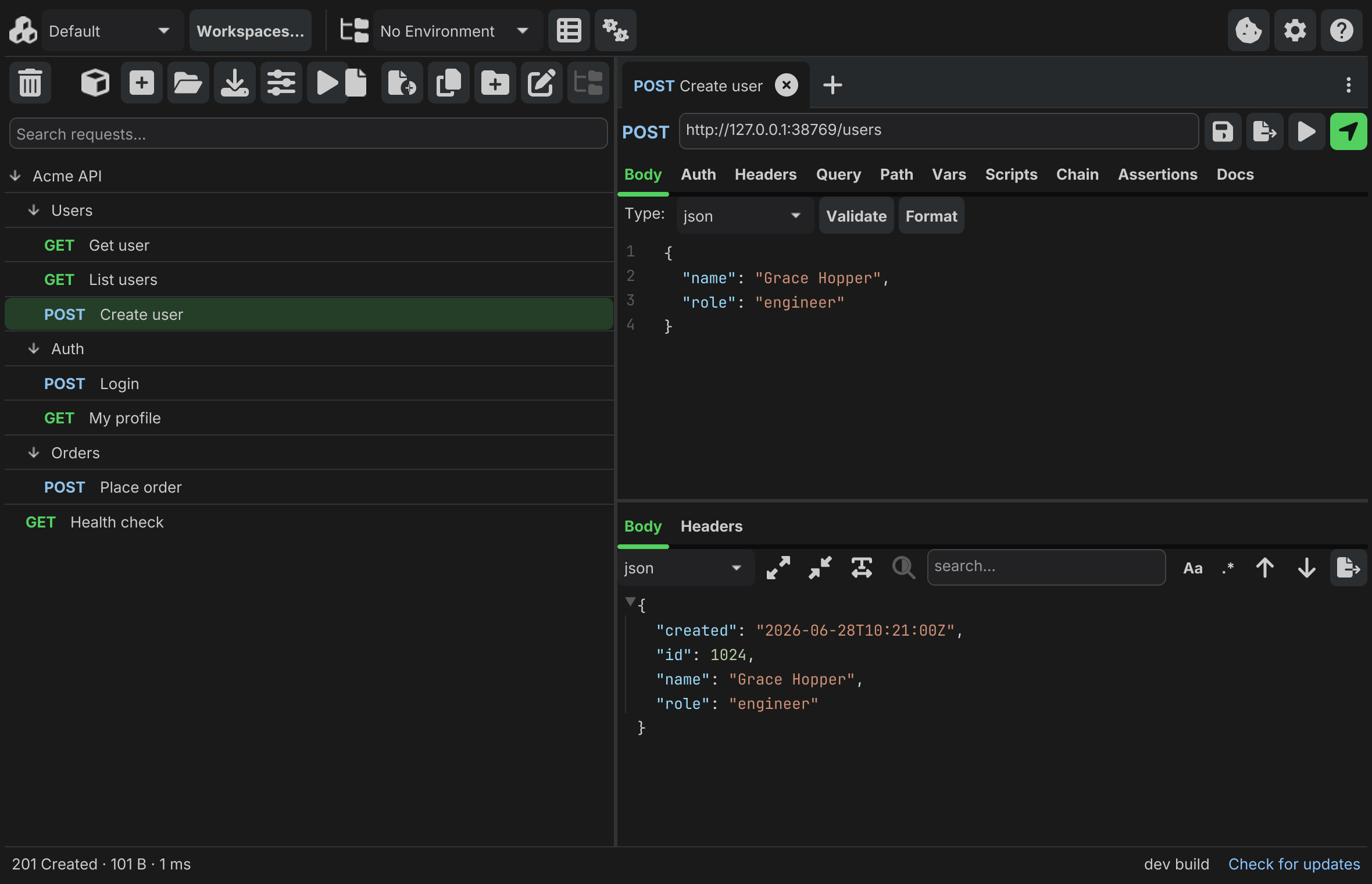Viewport: 1372px width, 884px height.
Task: Click the edit pencil icon
Action: pos(541,83)
